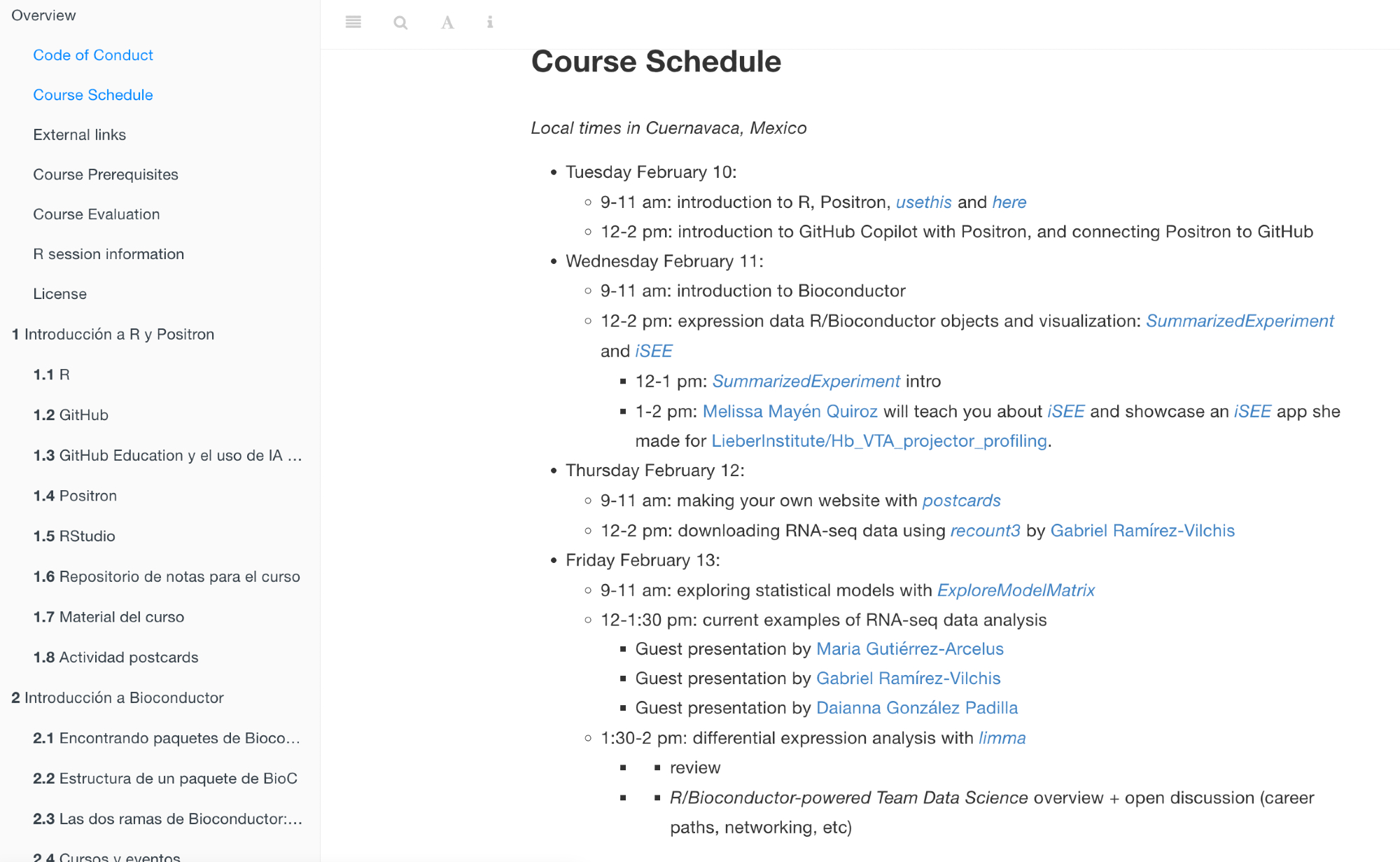Click the usethis package link
The height and width of the screenshot is (862, 1400).
click(x=923, y=202)
